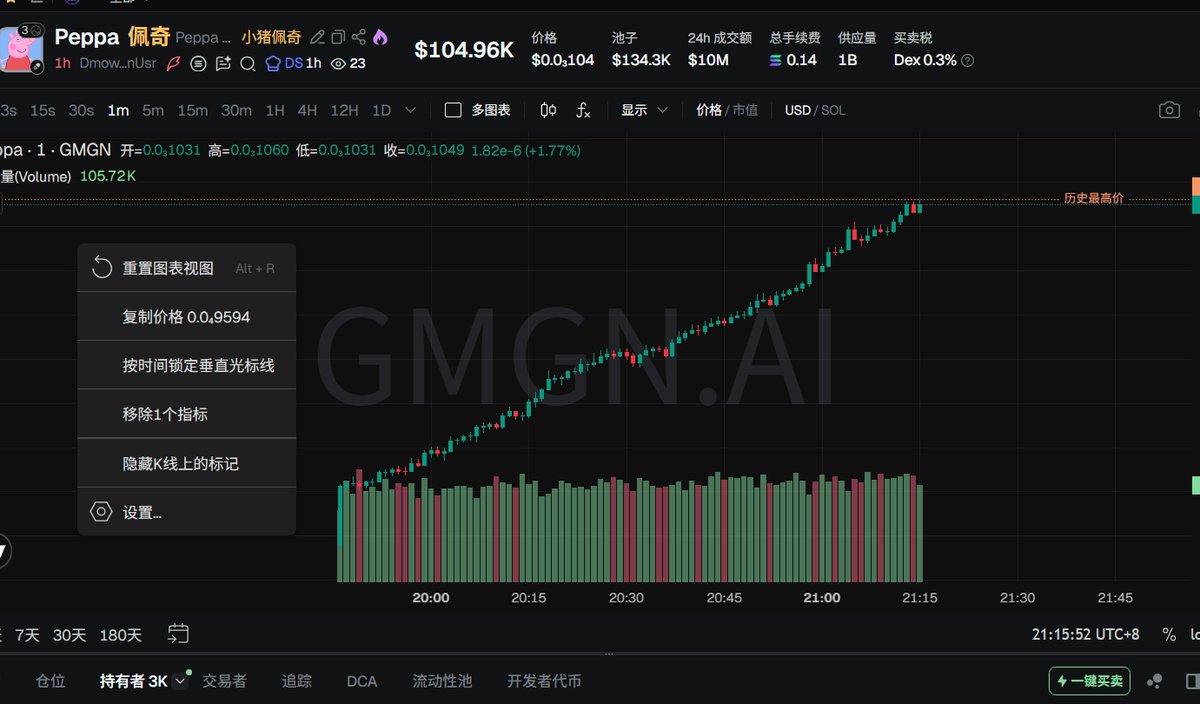This screenshot has height=704, width=1200.
Task: Switch chart to 市值 mode
Action: click(x=746, y=110)
